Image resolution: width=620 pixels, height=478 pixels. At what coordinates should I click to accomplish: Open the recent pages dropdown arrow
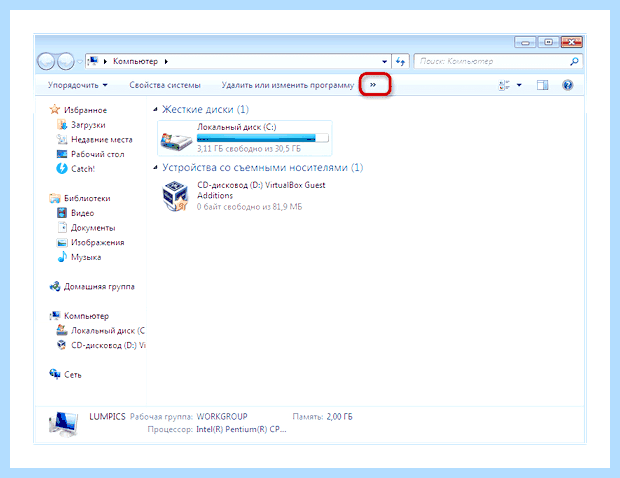[x=80, y=62]
